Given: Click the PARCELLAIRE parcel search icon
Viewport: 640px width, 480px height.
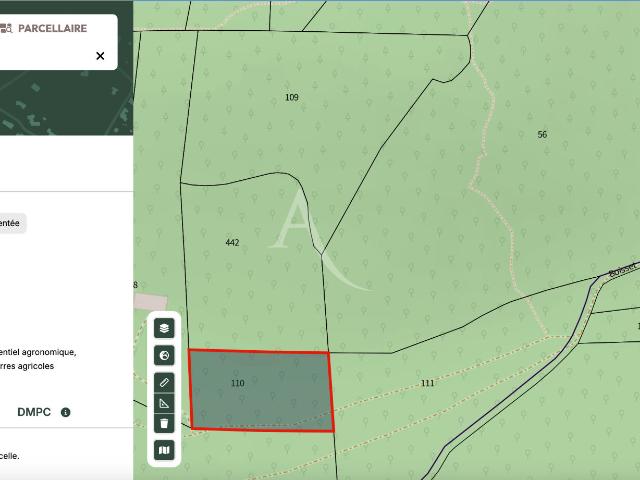Looking at the screenshot, I should coord(6,28).
